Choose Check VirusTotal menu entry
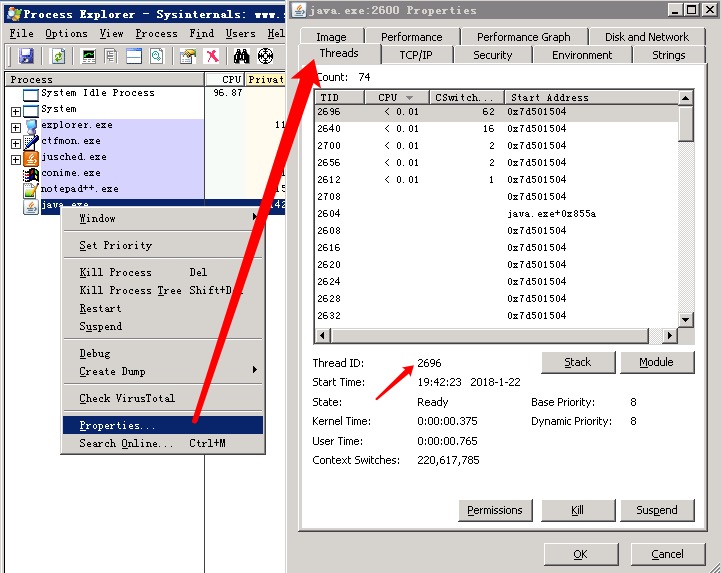Viewport: 721px width, 573px height. pyautogui.click(x=163, y=398)
